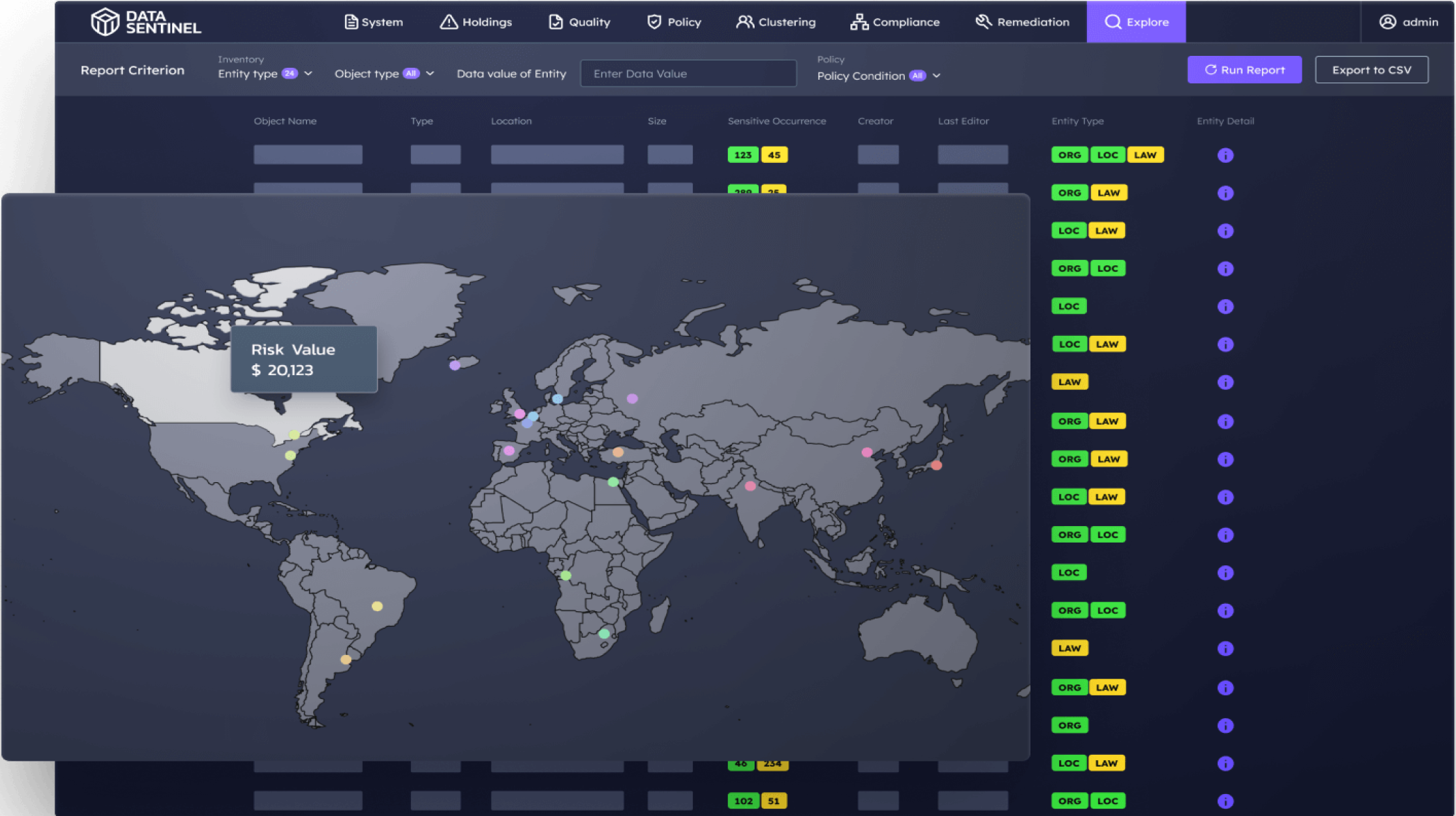Screen dimensions: 1456x816
Task: Click the green 123 occurrence badge
Action: coord(743,155)
